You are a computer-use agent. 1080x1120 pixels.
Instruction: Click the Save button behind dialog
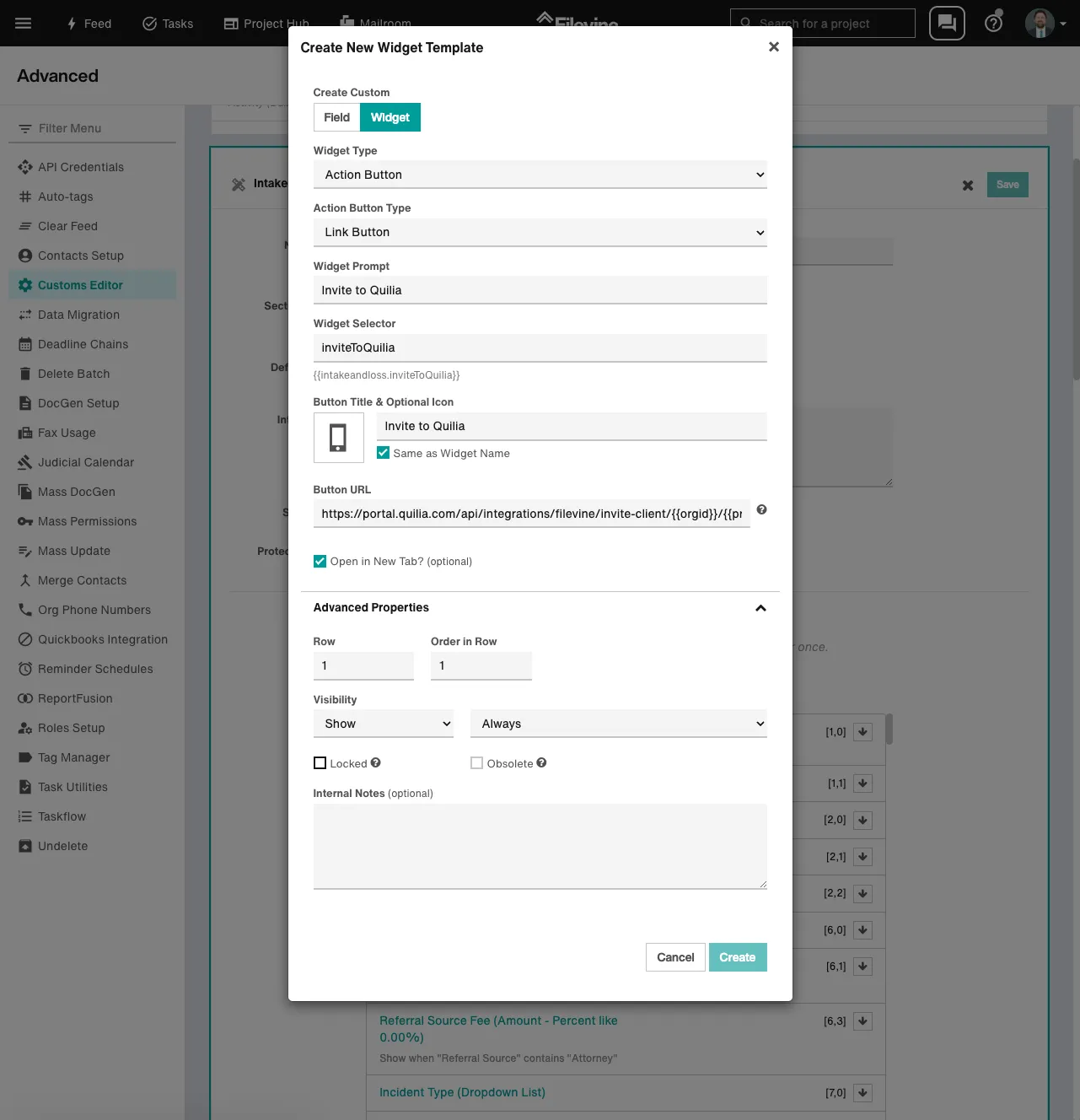(1007, 185)
